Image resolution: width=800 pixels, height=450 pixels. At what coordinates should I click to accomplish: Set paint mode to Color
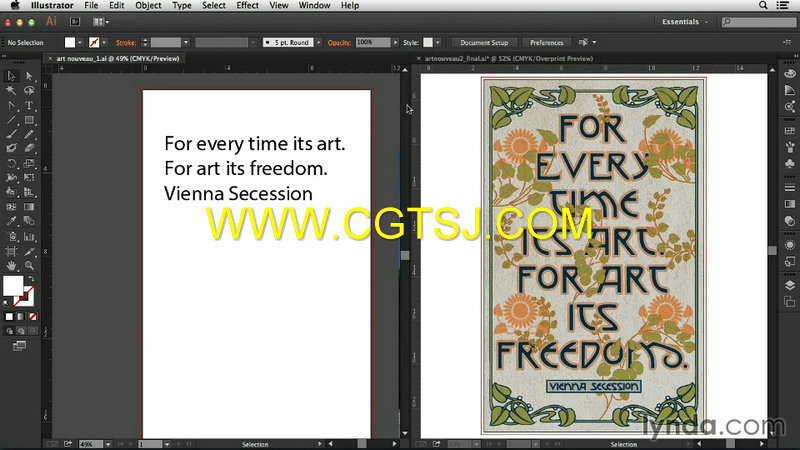[9, 317]
